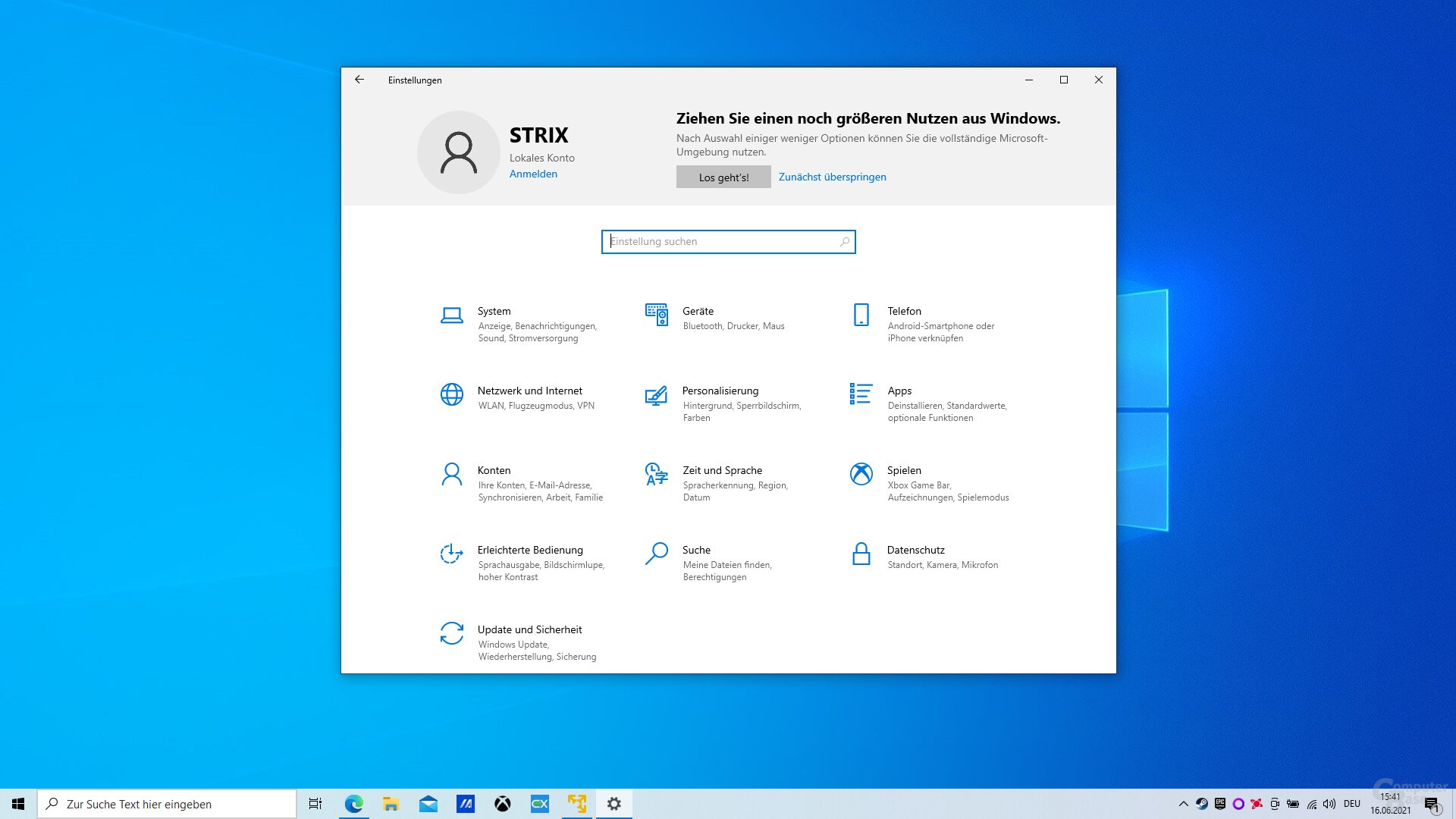The image size is (1456, 819).
Task: Check the battery status tray icon
Action: coord(1293,804)
